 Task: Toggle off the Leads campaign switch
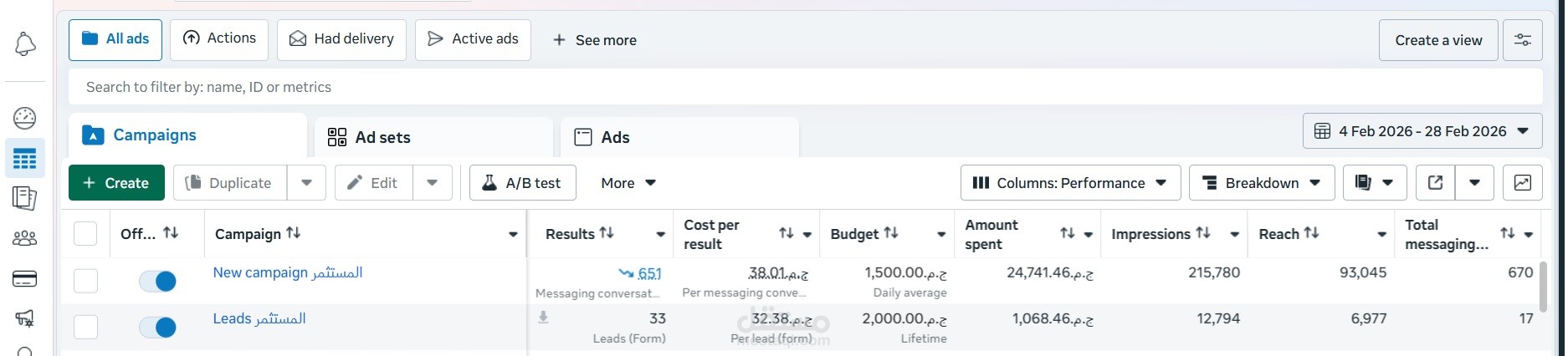point(157,328)
